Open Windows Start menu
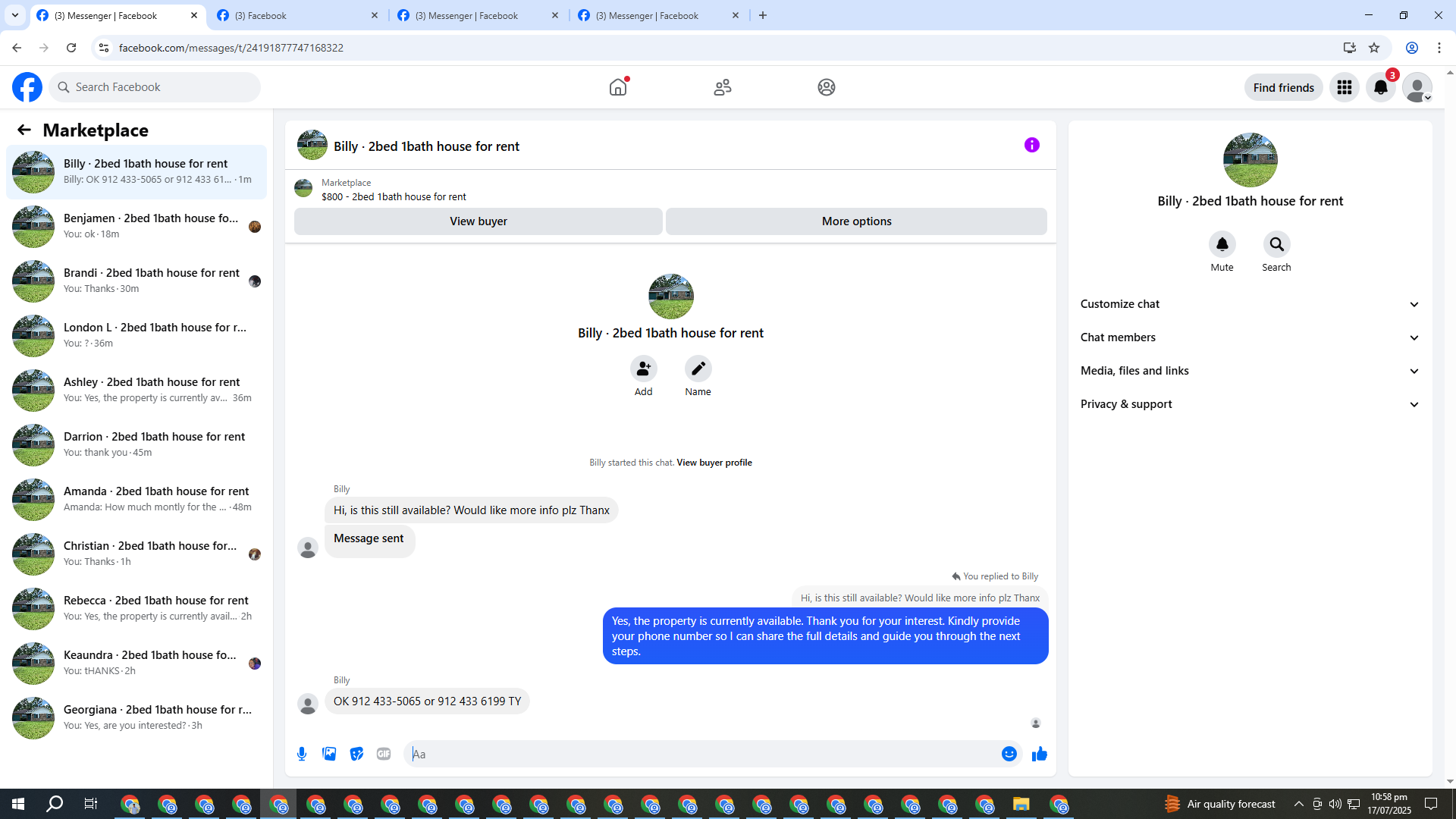This screenshot has height=819, width=1456. click(x=18, y=804)
